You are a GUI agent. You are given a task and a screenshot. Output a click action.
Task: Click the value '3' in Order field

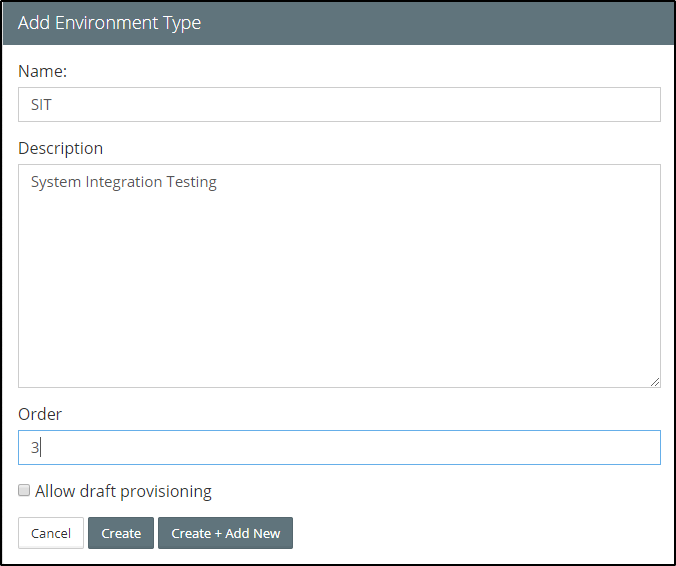(34, 448)
